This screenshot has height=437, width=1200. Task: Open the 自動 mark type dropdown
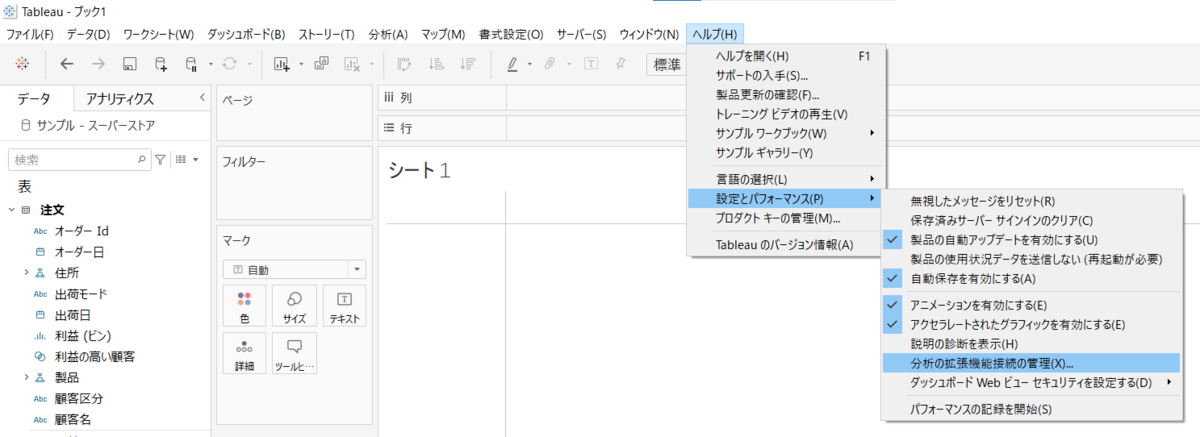(294, 269)
